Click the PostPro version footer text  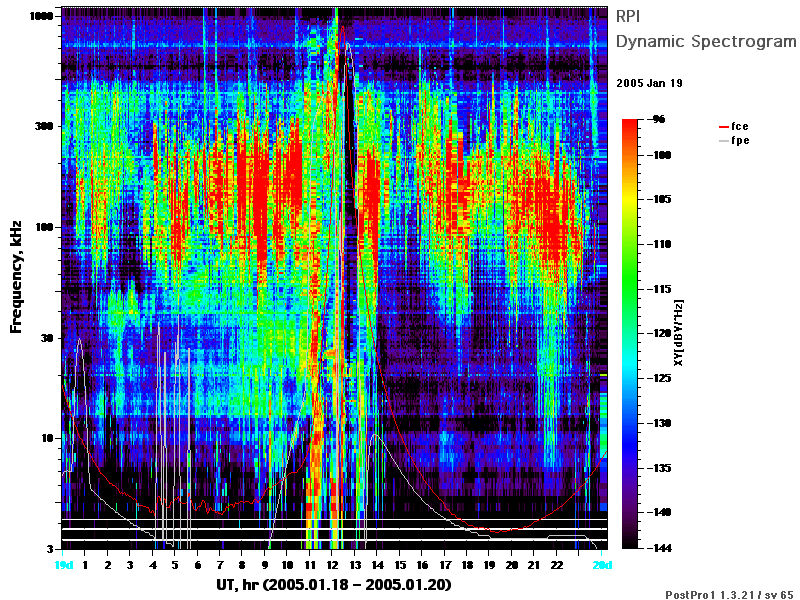pyautogui.click(x=731, y=594)
